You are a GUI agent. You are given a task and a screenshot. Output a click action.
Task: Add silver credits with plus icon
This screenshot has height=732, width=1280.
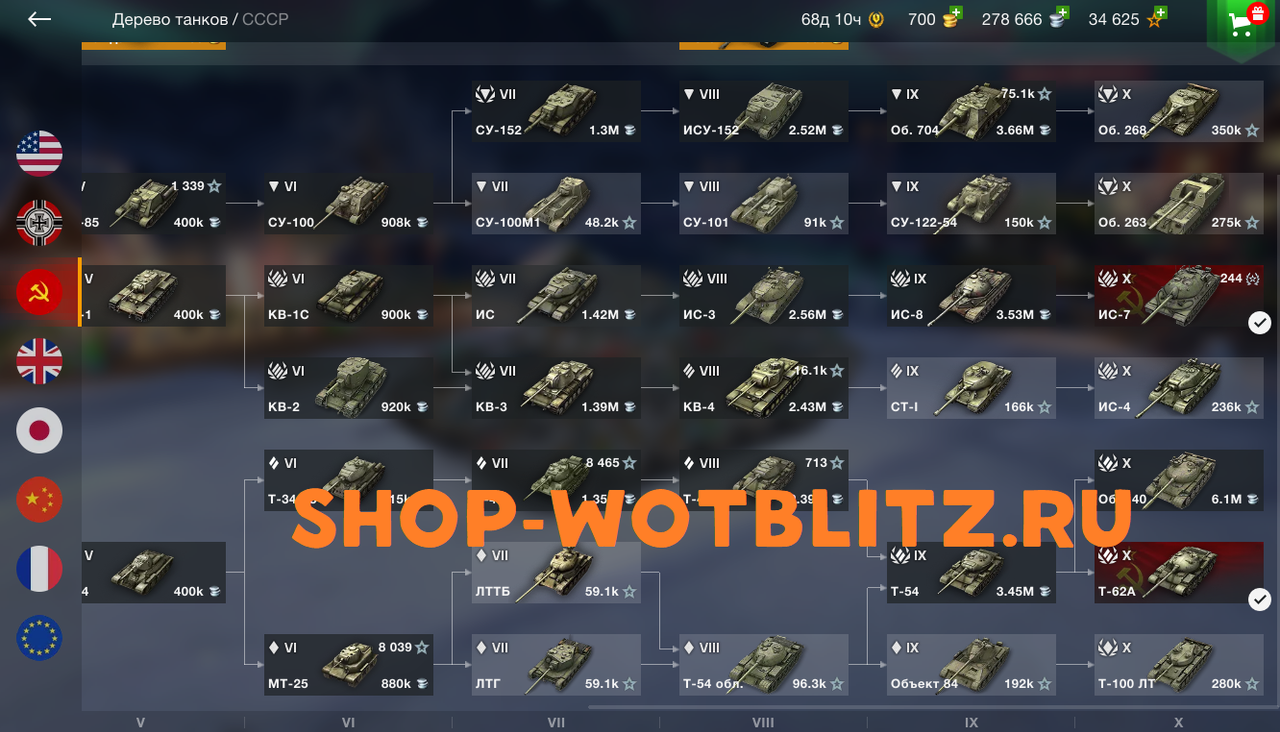click(x=1061, y=13)
